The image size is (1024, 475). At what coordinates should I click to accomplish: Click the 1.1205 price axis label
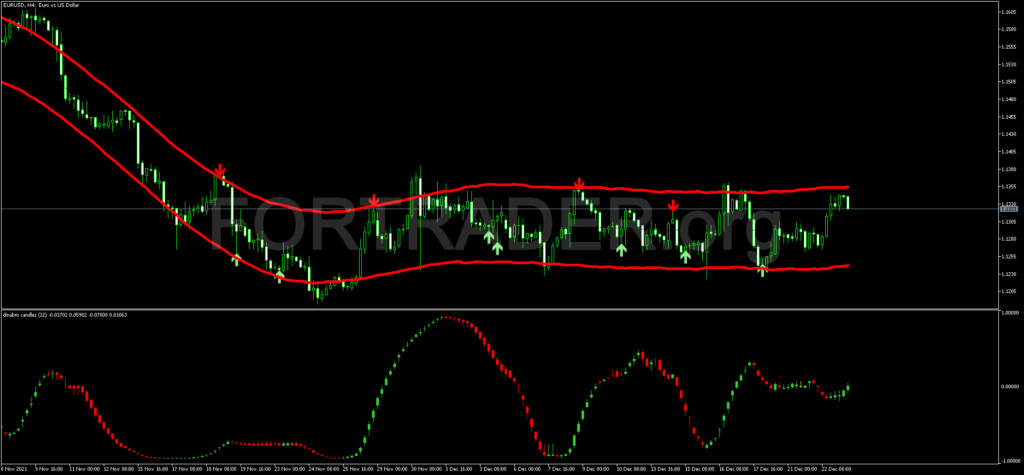(1007, 291)
